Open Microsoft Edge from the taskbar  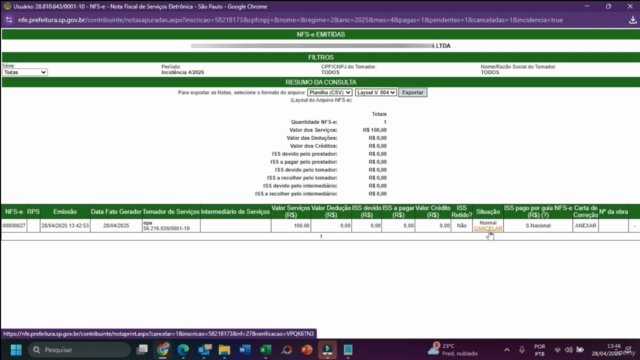183,350
